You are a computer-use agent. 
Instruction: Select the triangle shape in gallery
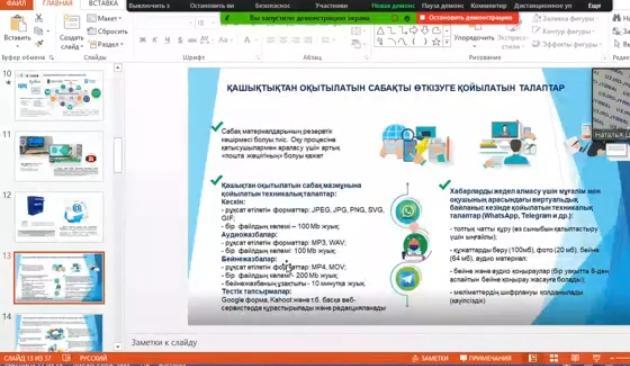pyautogui.click(x=380, y=31)
